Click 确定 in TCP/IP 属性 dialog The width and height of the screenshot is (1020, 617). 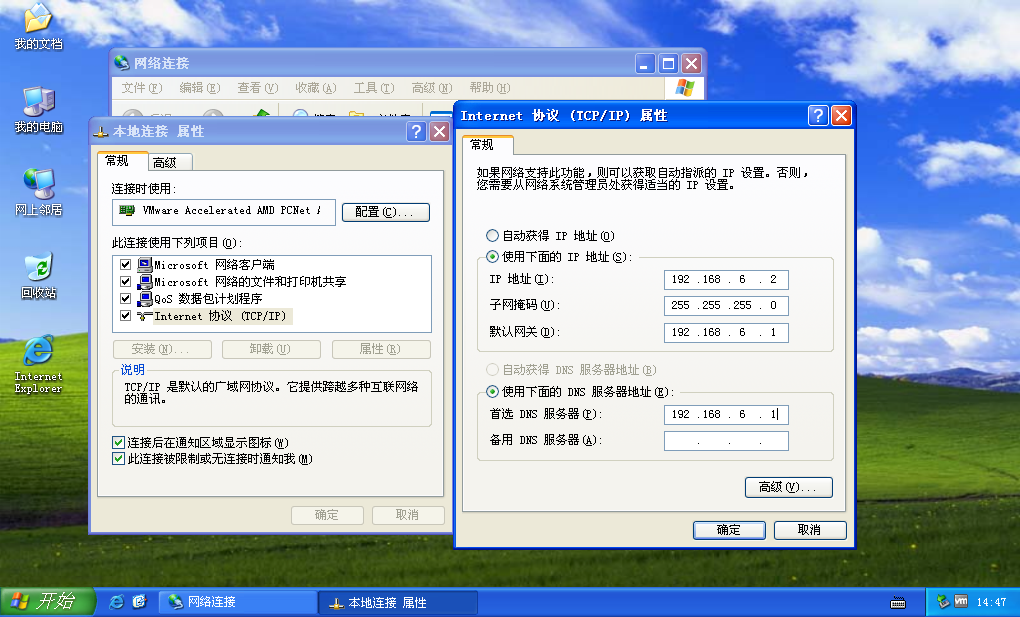pyautogui.click(x=729, y=530)
